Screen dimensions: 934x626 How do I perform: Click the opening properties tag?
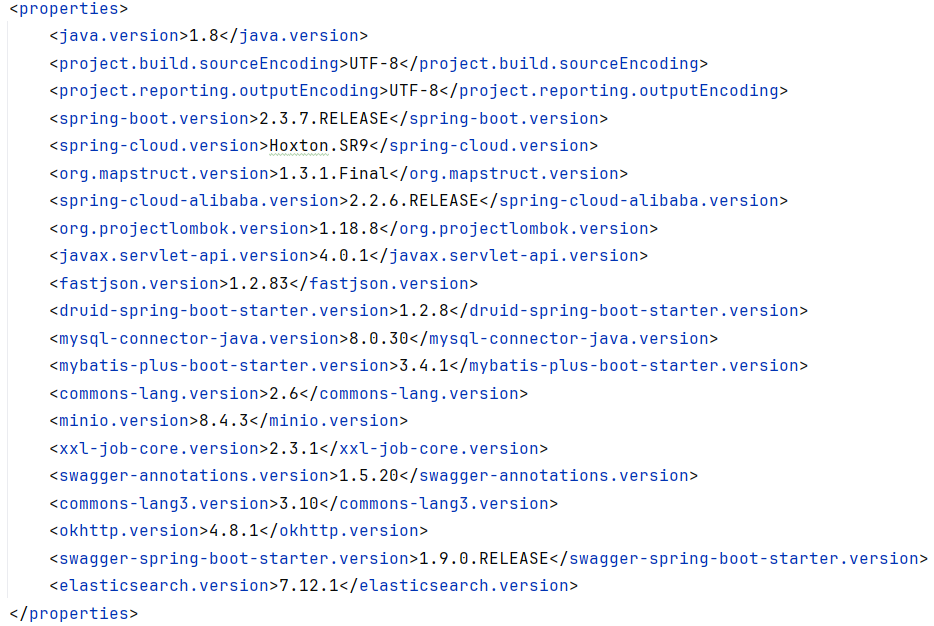click(69, 9)
